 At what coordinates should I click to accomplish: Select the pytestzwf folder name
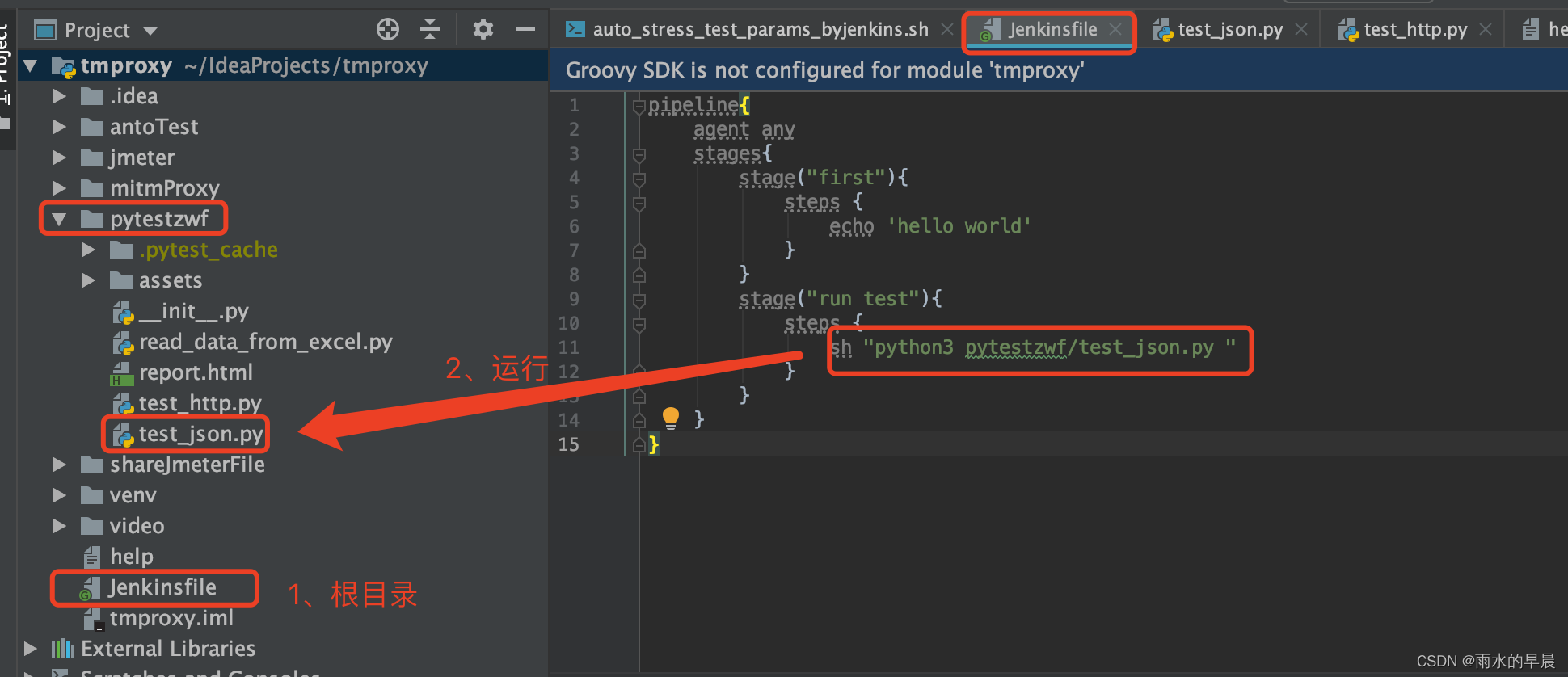pos(159,219)
